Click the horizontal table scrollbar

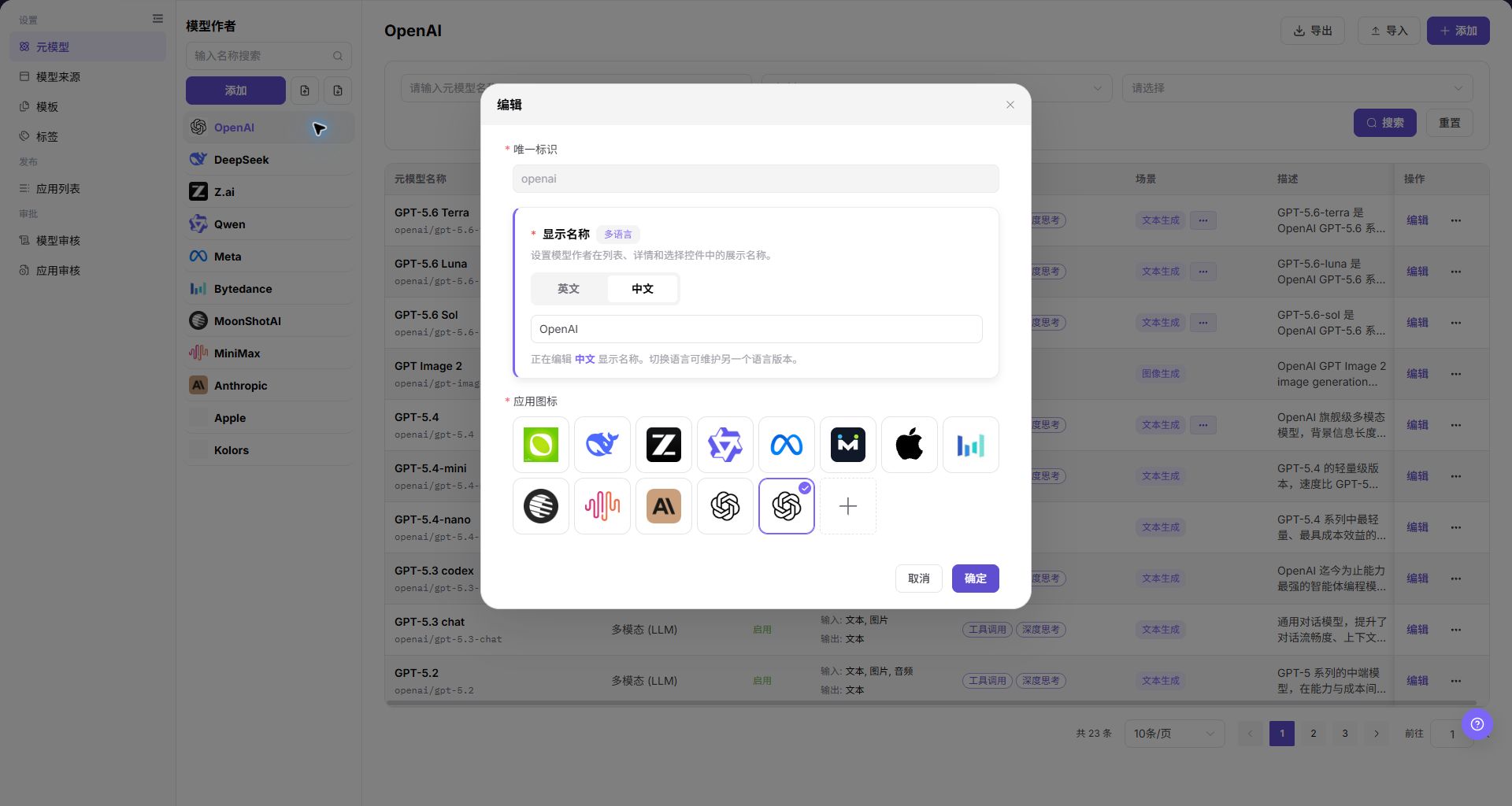[931, 703]
